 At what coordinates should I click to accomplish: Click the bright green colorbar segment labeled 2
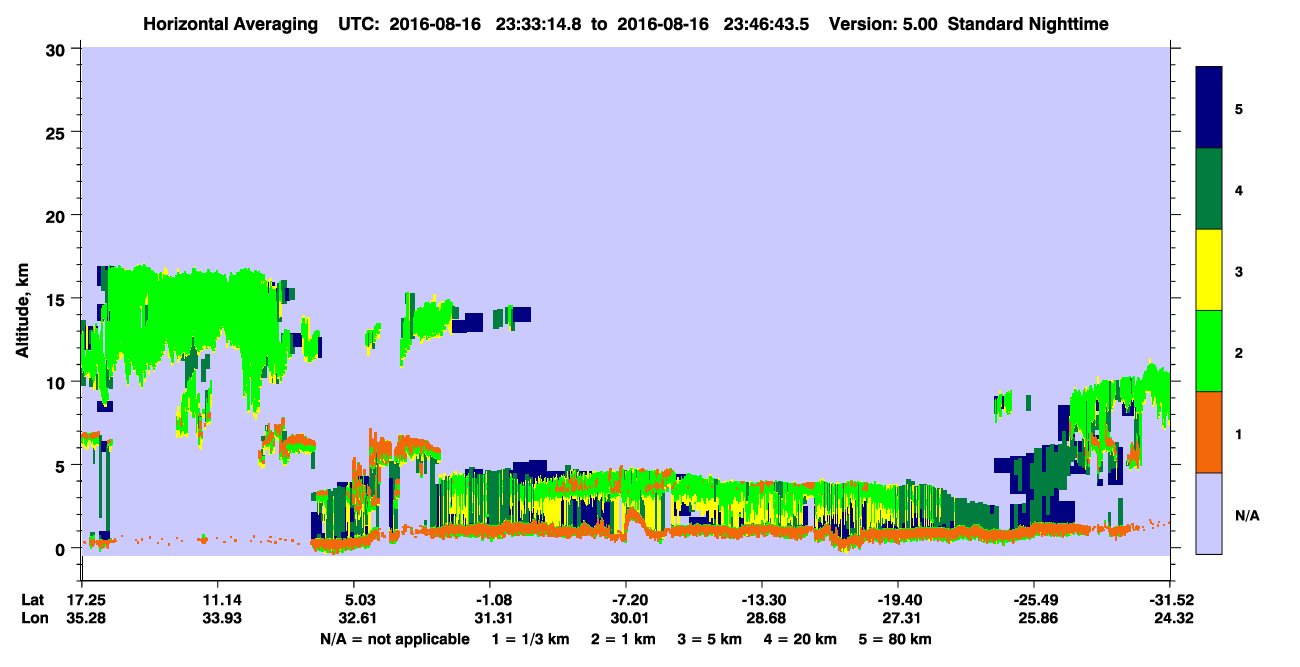click(x=1209, y=351)
